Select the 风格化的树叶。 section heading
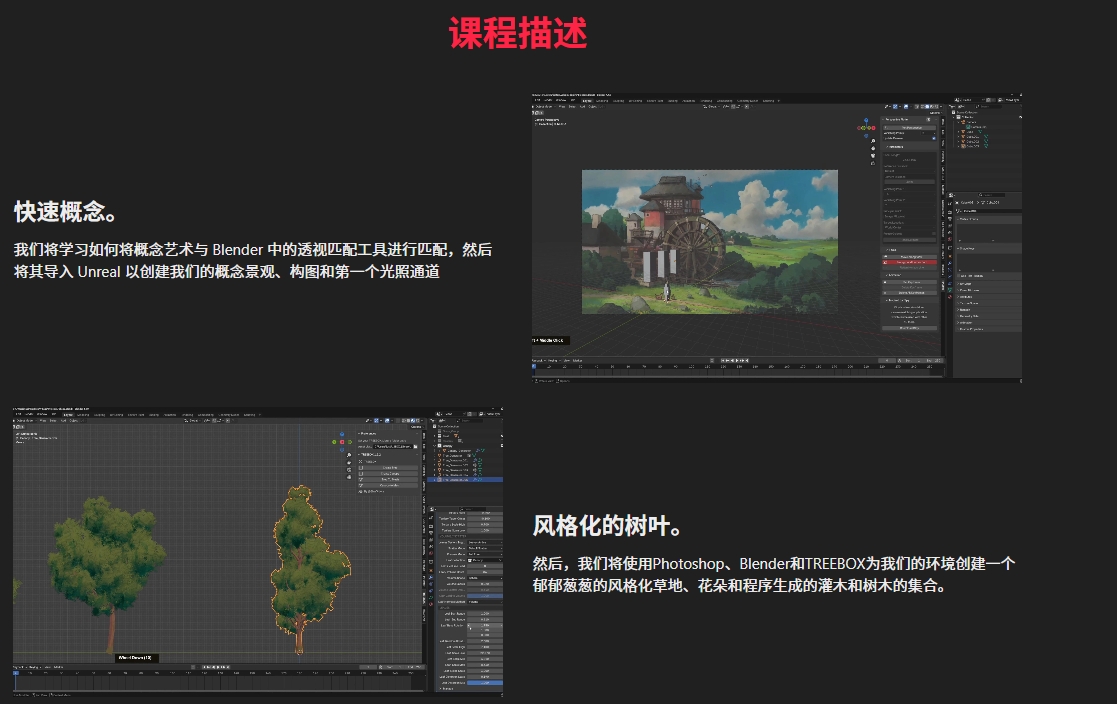1117x704 pixels. coord(608,526)
